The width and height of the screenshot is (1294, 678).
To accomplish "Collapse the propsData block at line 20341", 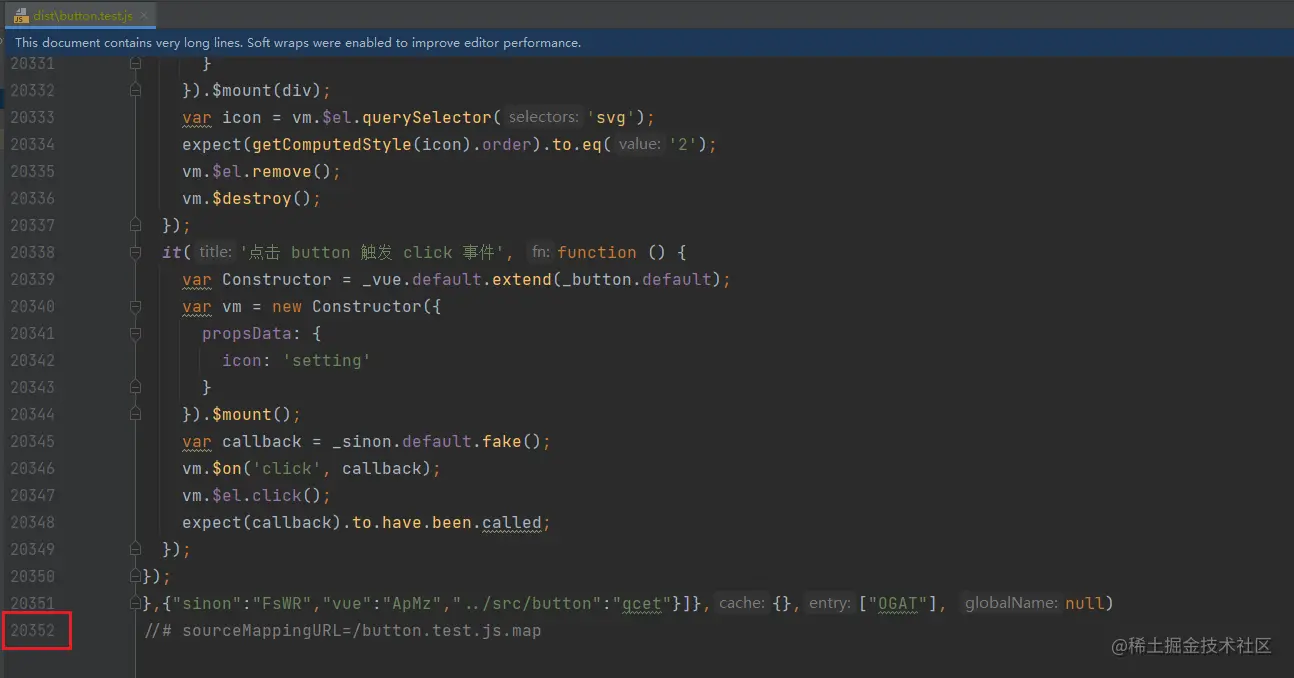I will tap(135, 333).
